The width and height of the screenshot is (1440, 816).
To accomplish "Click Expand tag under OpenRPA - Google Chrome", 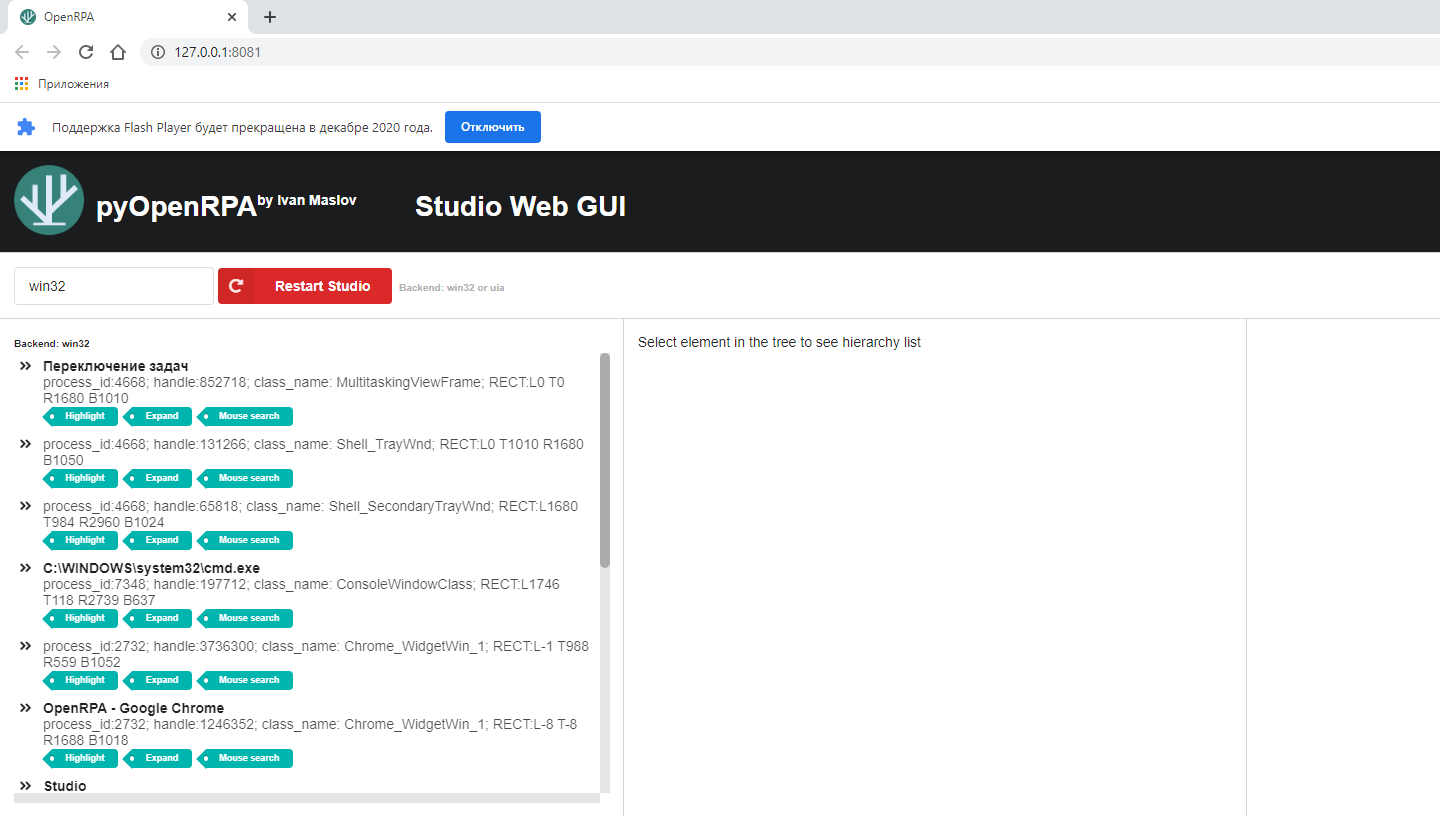I will pos(158,758).
